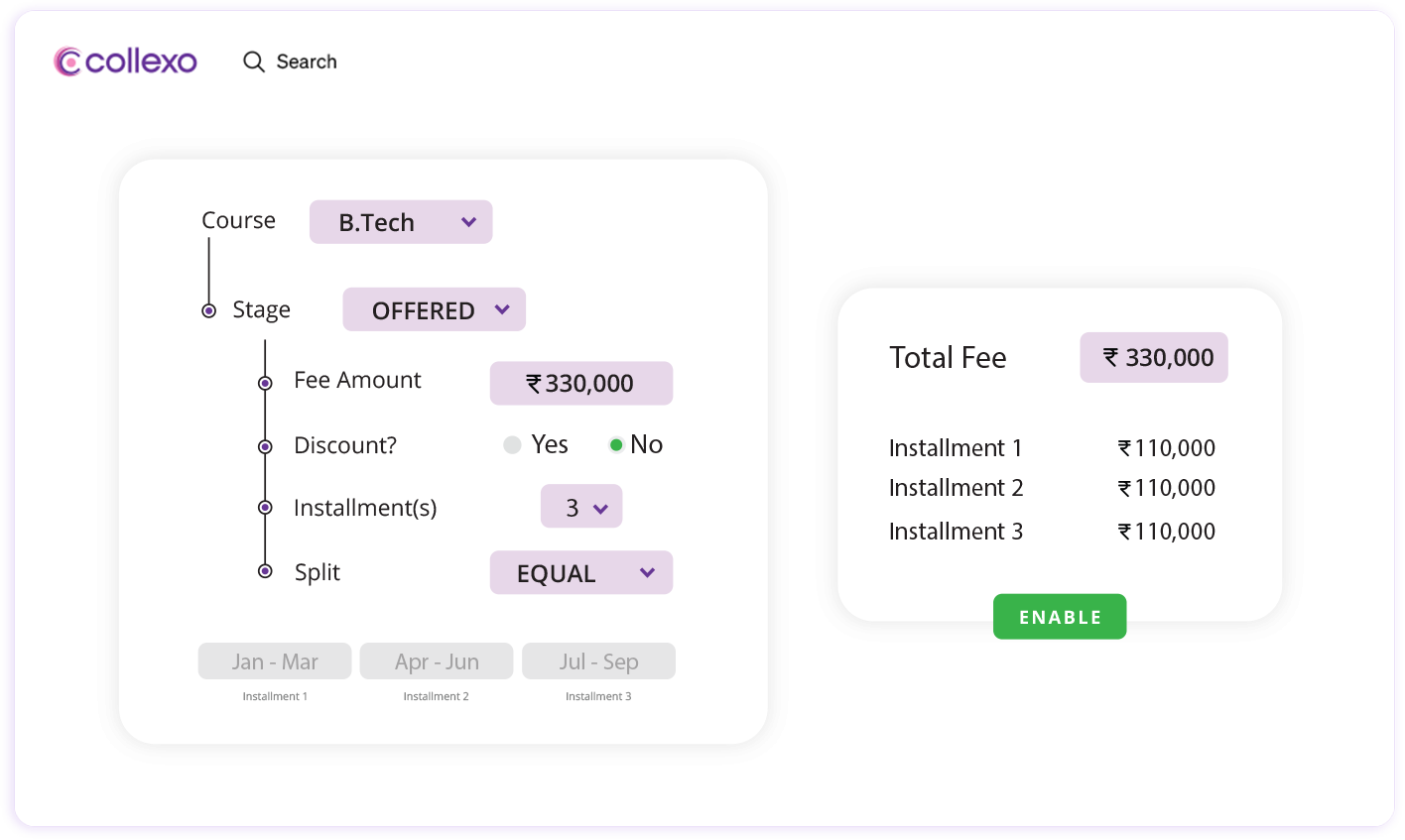Screen dimensions: 1405x840
Task: Select Yes for Discount
Action: pos(513,444)
